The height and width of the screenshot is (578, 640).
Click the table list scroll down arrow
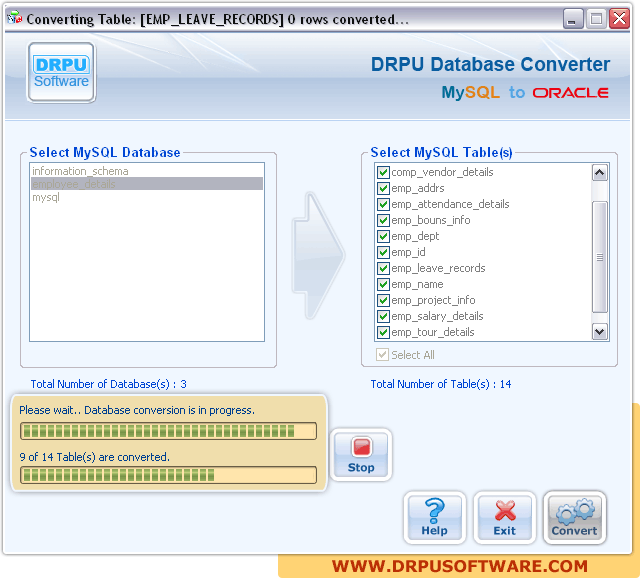tap(600, 332)
